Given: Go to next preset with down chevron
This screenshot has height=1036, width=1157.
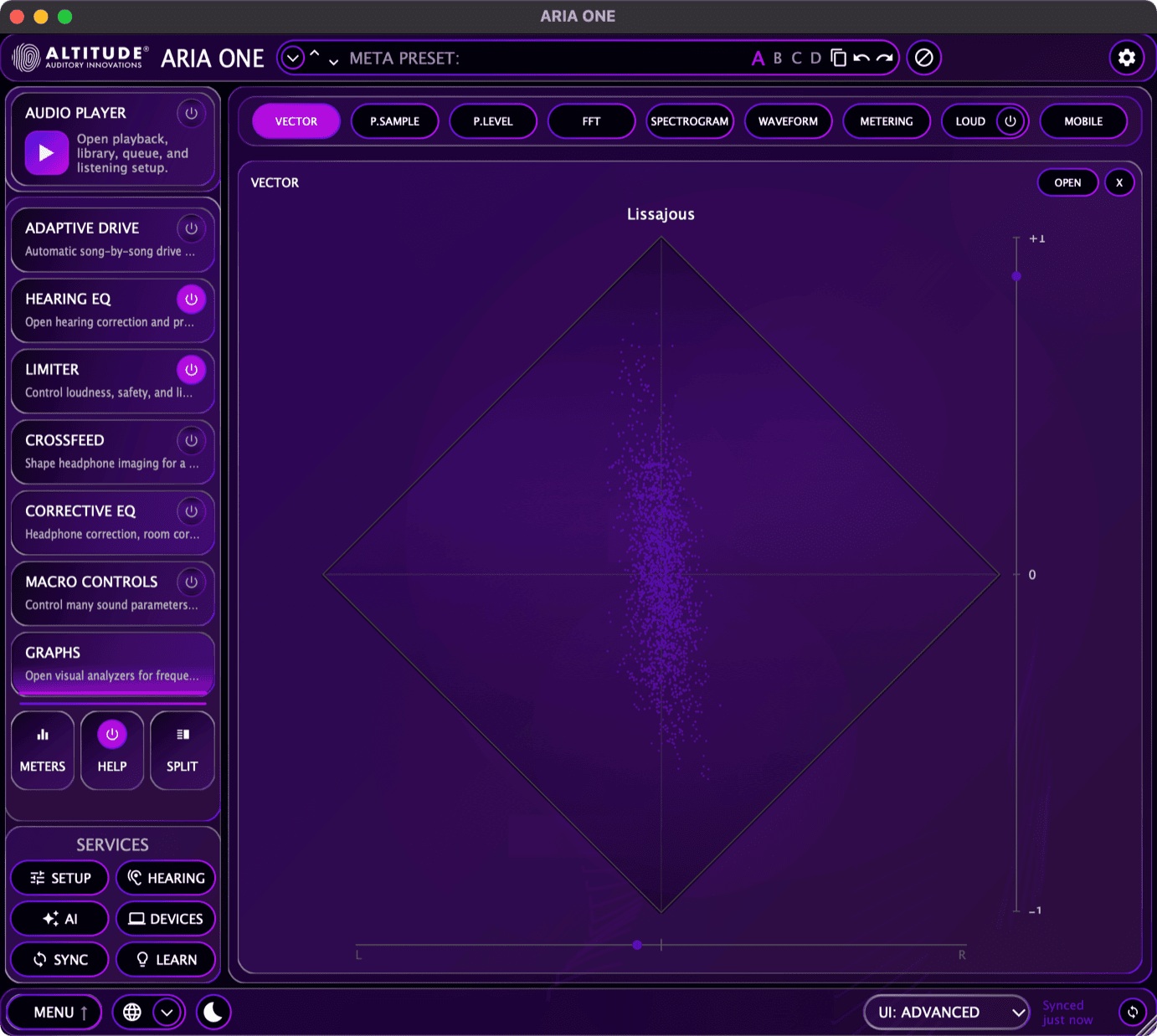Looking at the screenshot, I should (x=333, y=62).
